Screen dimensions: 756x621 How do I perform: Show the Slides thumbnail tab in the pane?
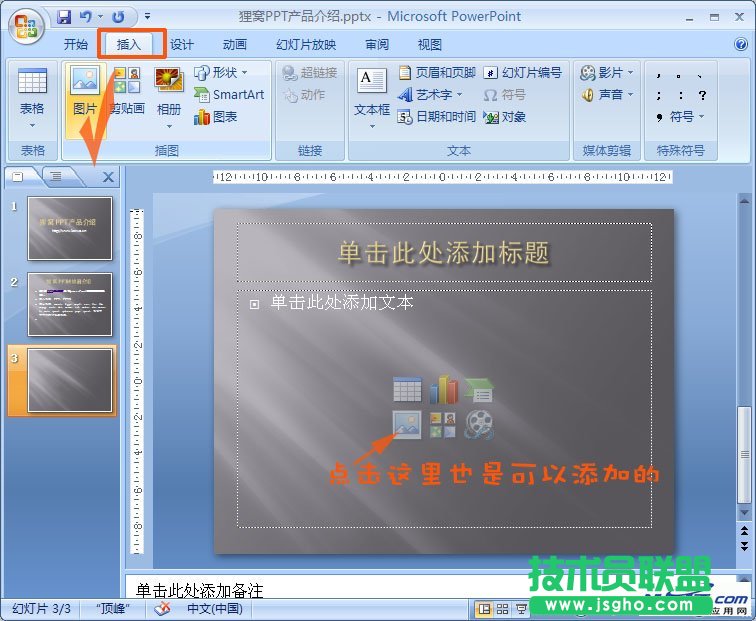pyautogui.click(x=19, y=176)
